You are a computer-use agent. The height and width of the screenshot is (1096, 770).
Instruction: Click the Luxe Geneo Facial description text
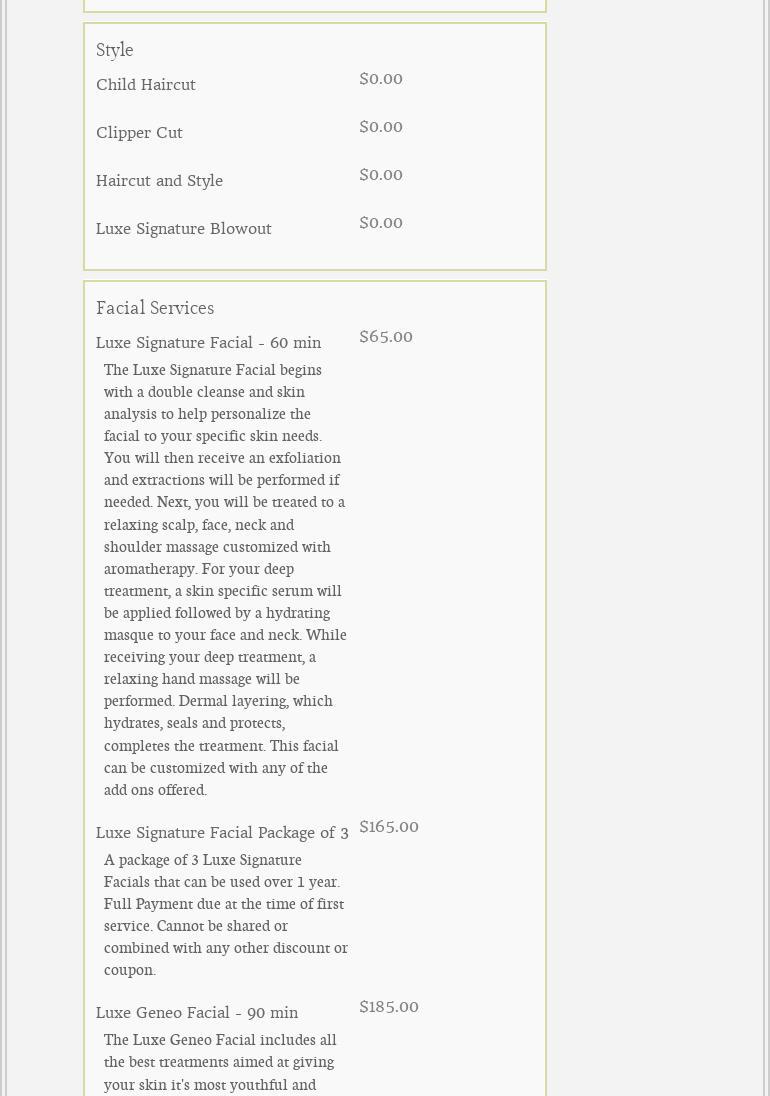[220, 1062]
